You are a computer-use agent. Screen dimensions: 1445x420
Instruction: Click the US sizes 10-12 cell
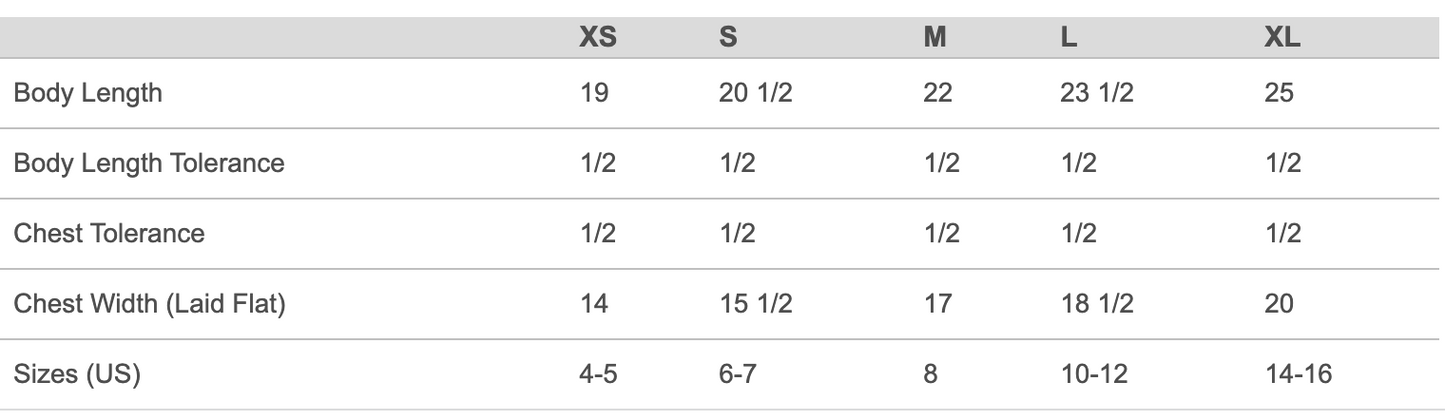[1094, 374]
